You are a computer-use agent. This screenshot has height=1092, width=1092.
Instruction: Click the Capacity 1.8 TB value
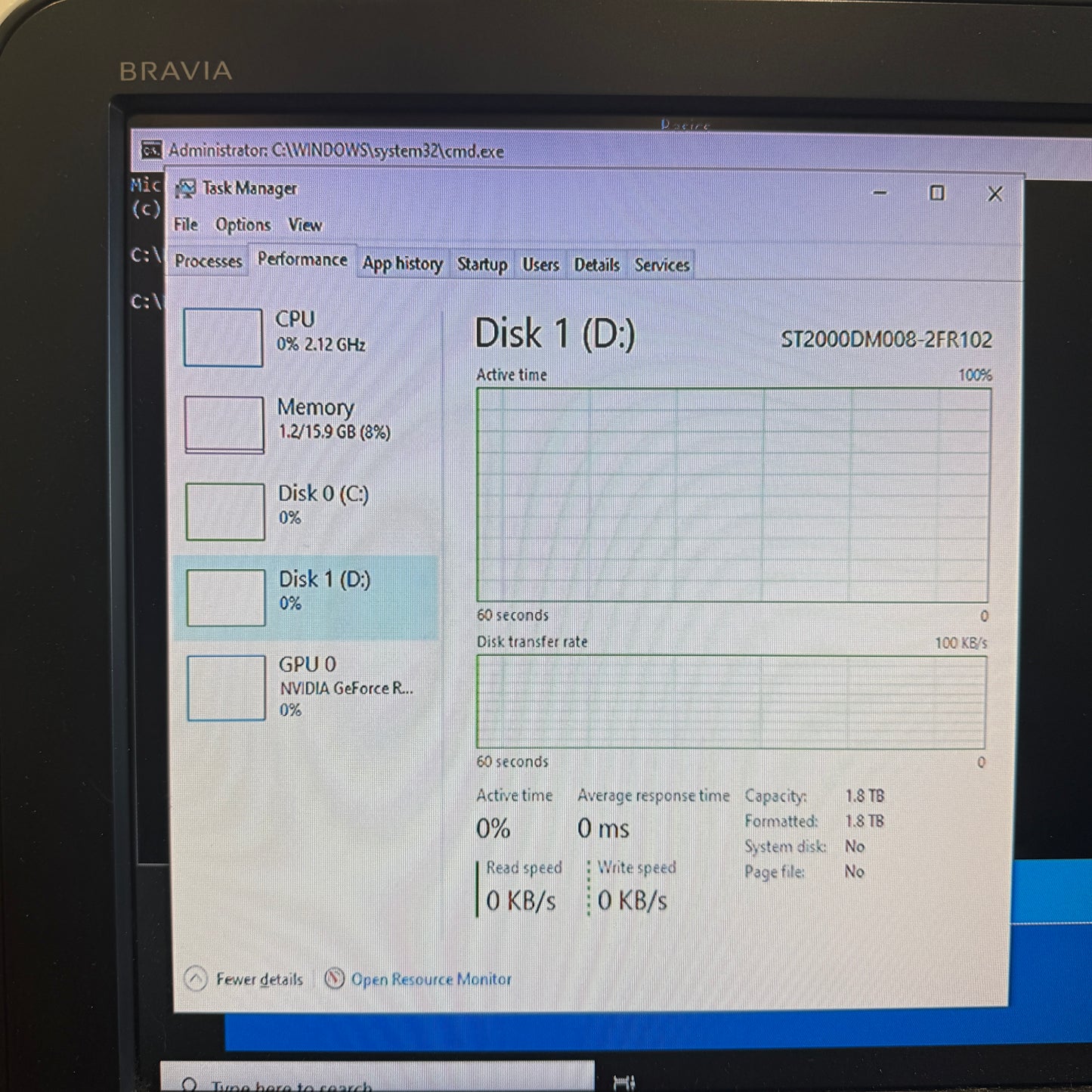pos(865,796)
